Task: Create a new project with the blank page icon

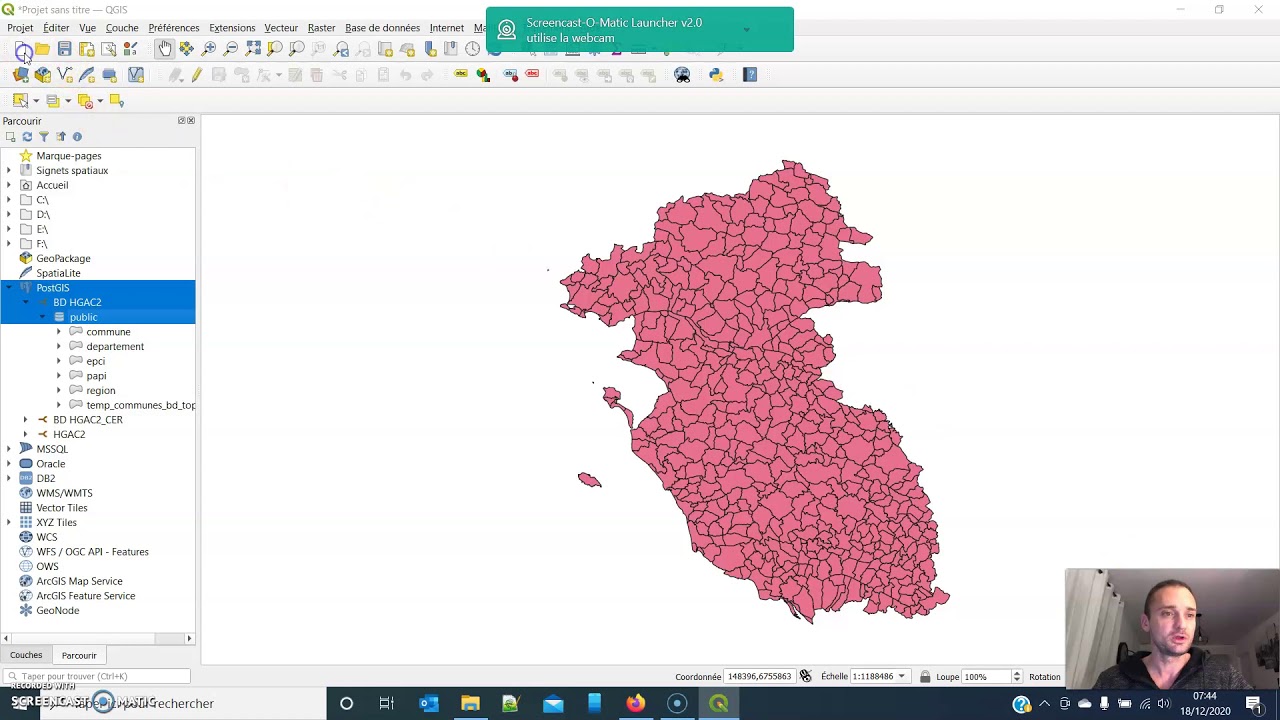Action: coord(22,50)
